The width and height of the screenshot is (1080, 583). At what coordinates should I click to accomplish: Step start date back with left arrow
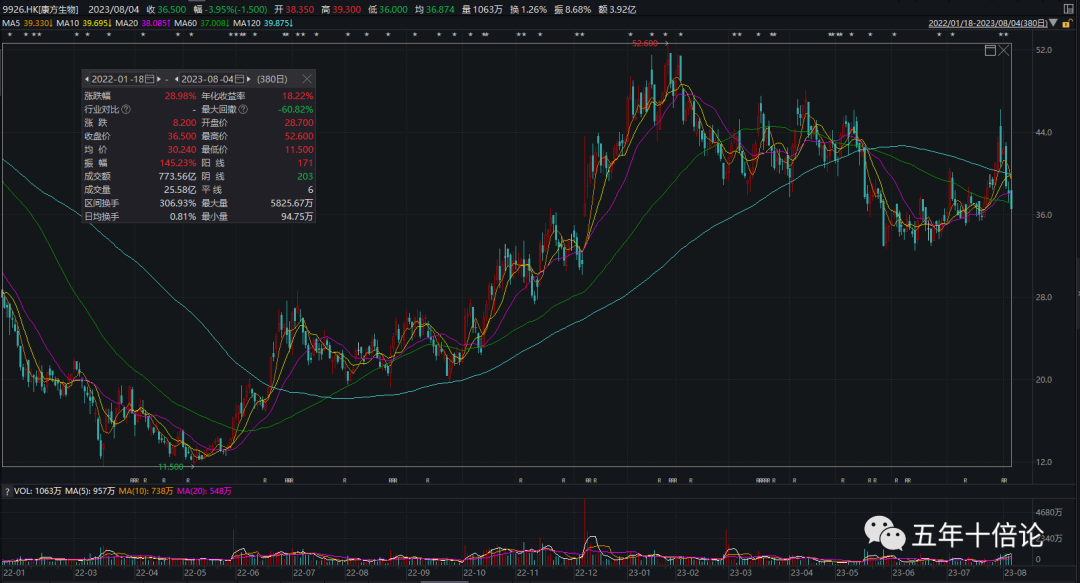click(x=87, y=79)
